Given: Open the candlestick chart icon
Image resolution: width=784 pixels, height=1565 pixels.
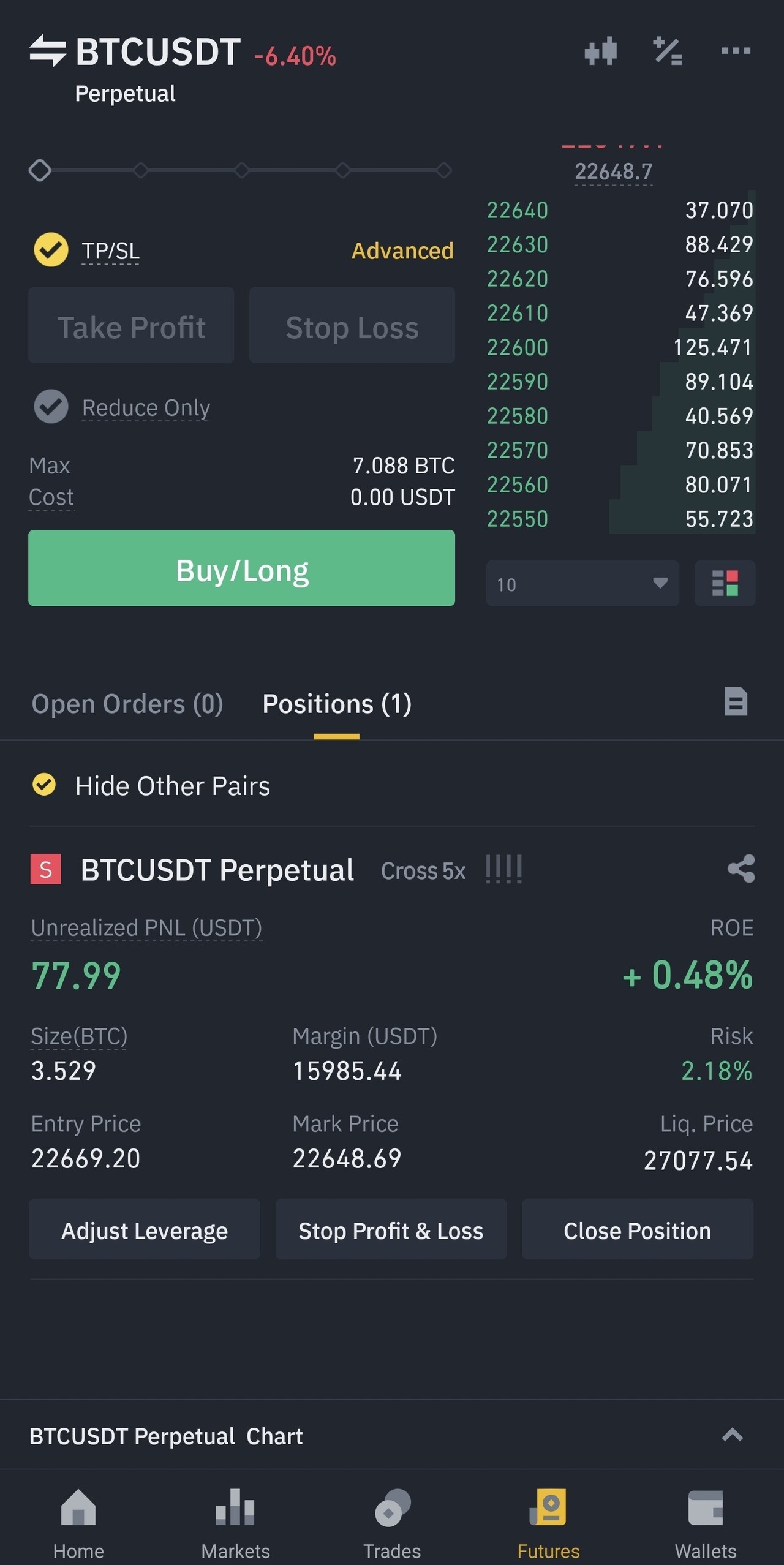Looking at the screenshot, I should pos(600,51).
